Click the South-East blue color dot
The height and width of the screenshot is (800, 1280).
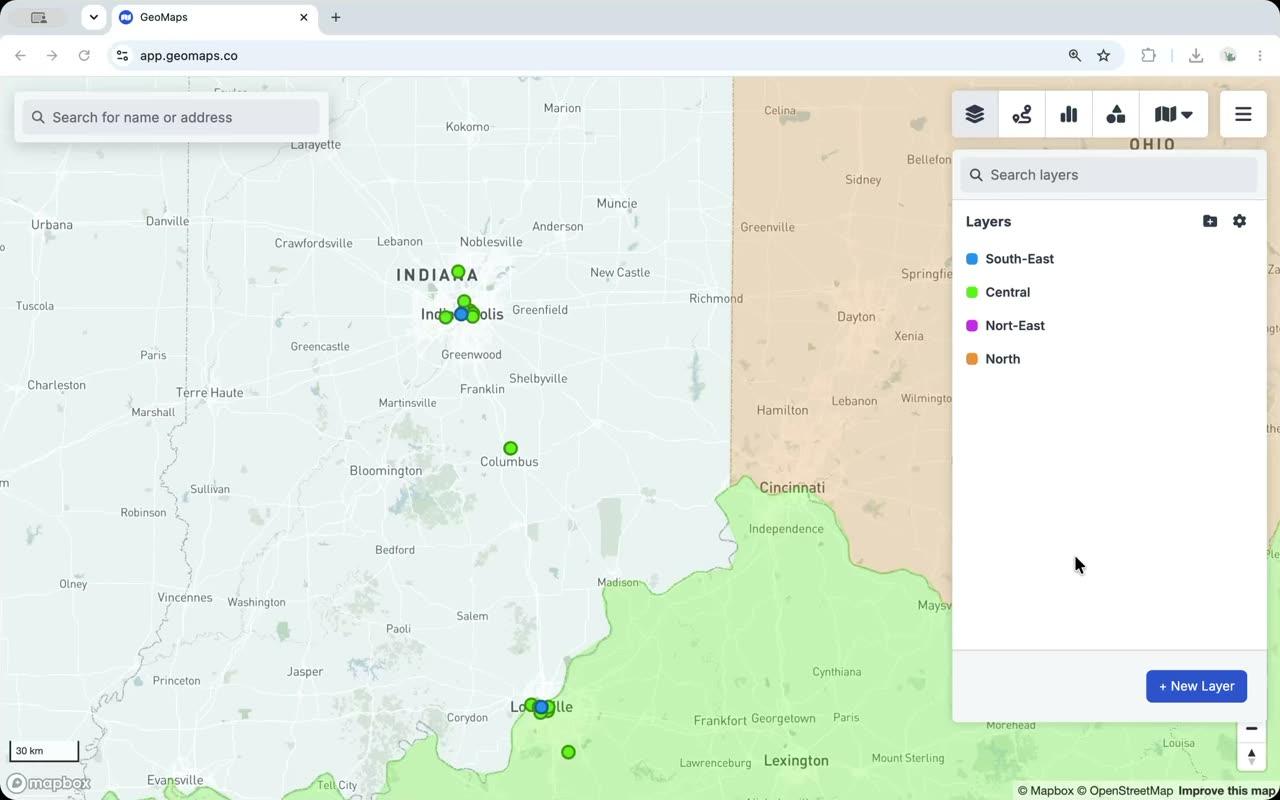[x=972, y=259]
